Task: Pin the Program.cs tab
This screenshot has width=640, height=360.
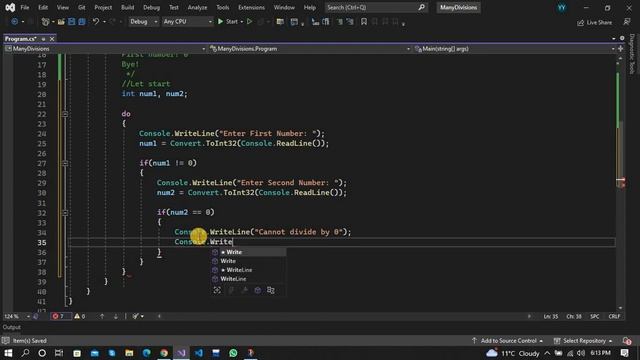Action: 43,39
